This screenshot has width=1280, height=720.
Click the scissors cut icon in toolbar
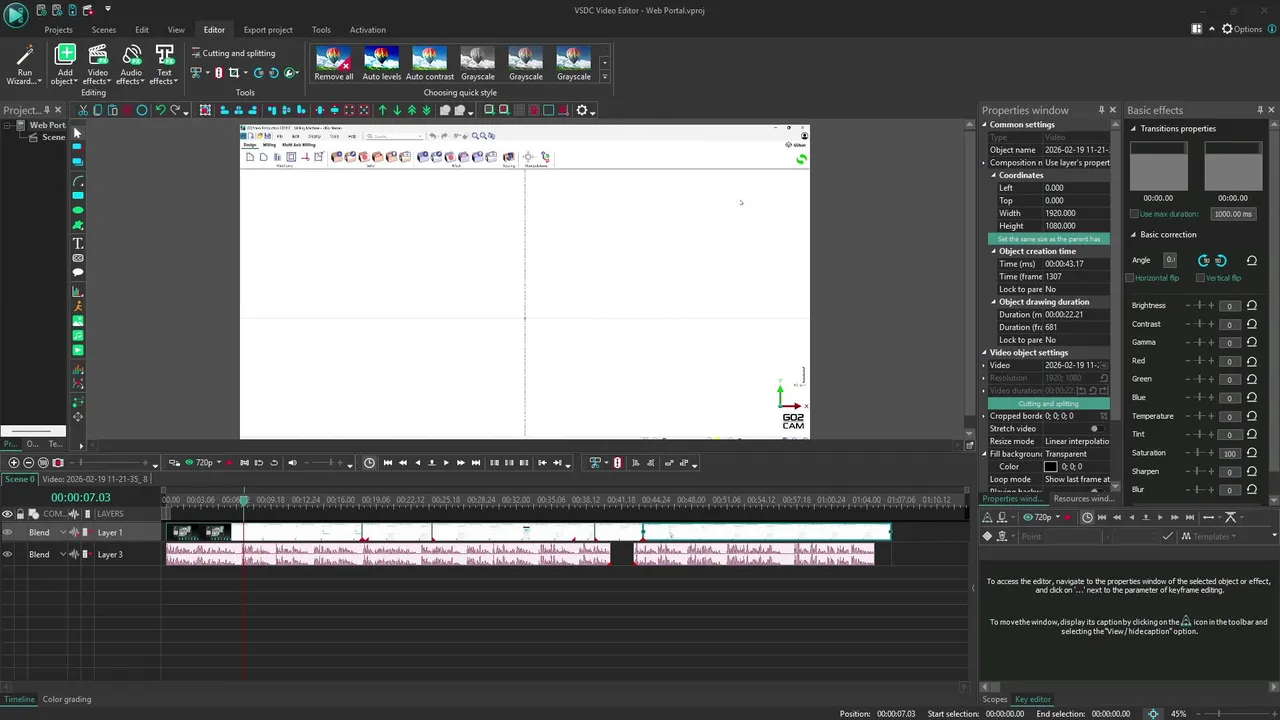[x=84, y=110]
